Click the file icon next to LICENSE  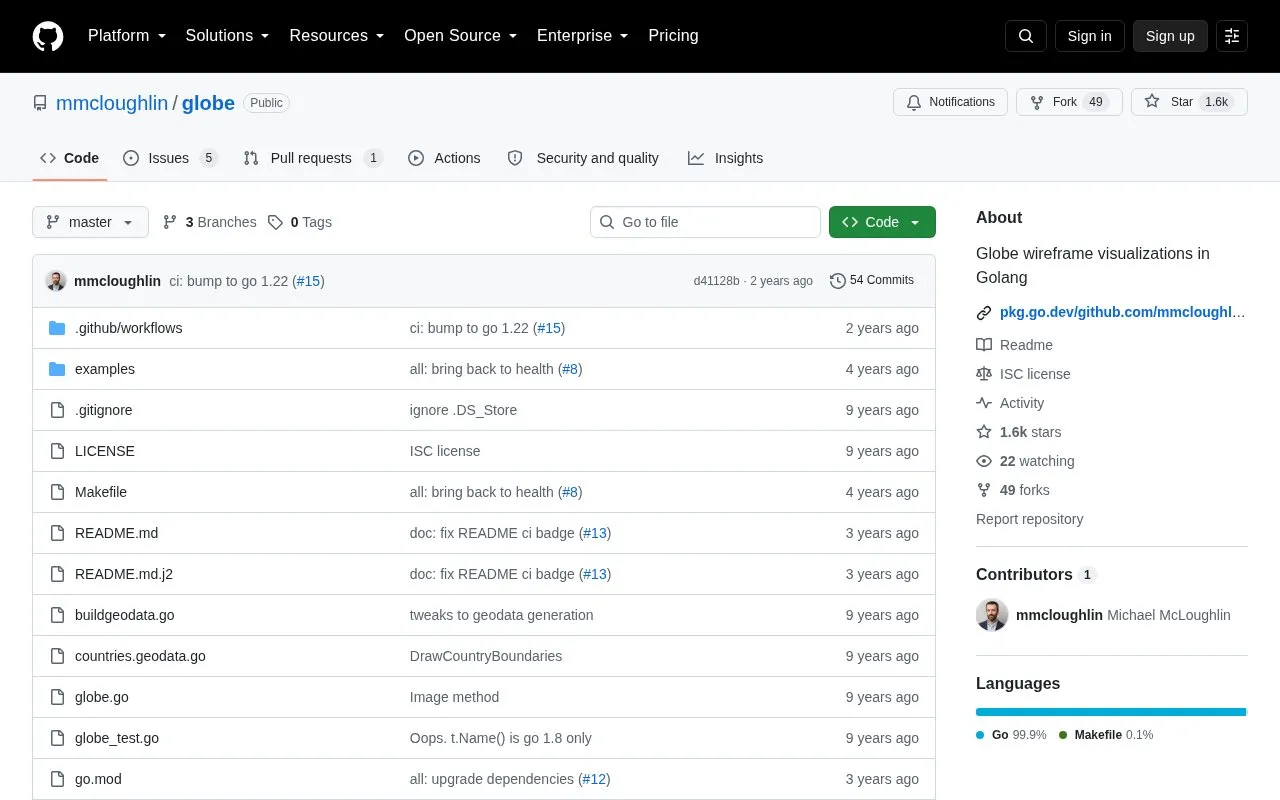57,451
